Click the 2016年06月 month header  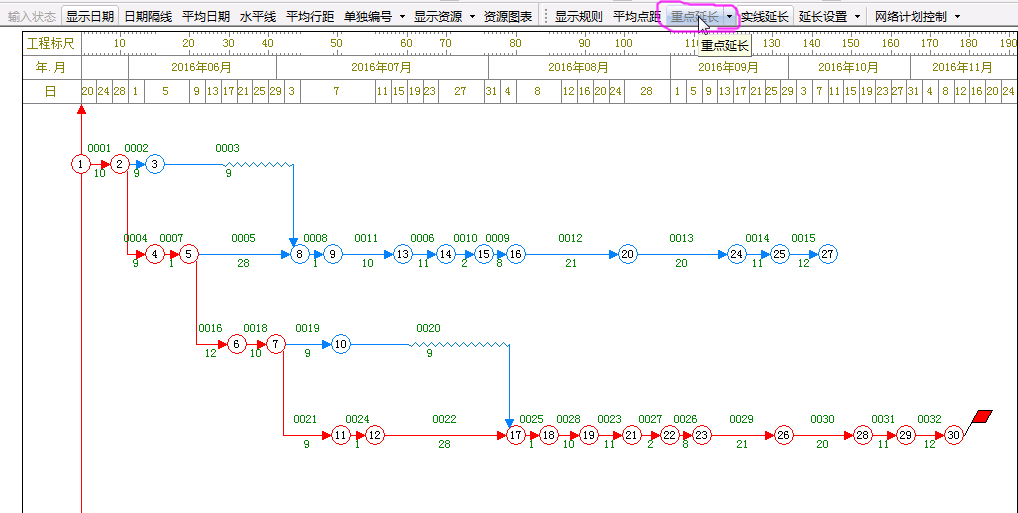tap(202, 67)
